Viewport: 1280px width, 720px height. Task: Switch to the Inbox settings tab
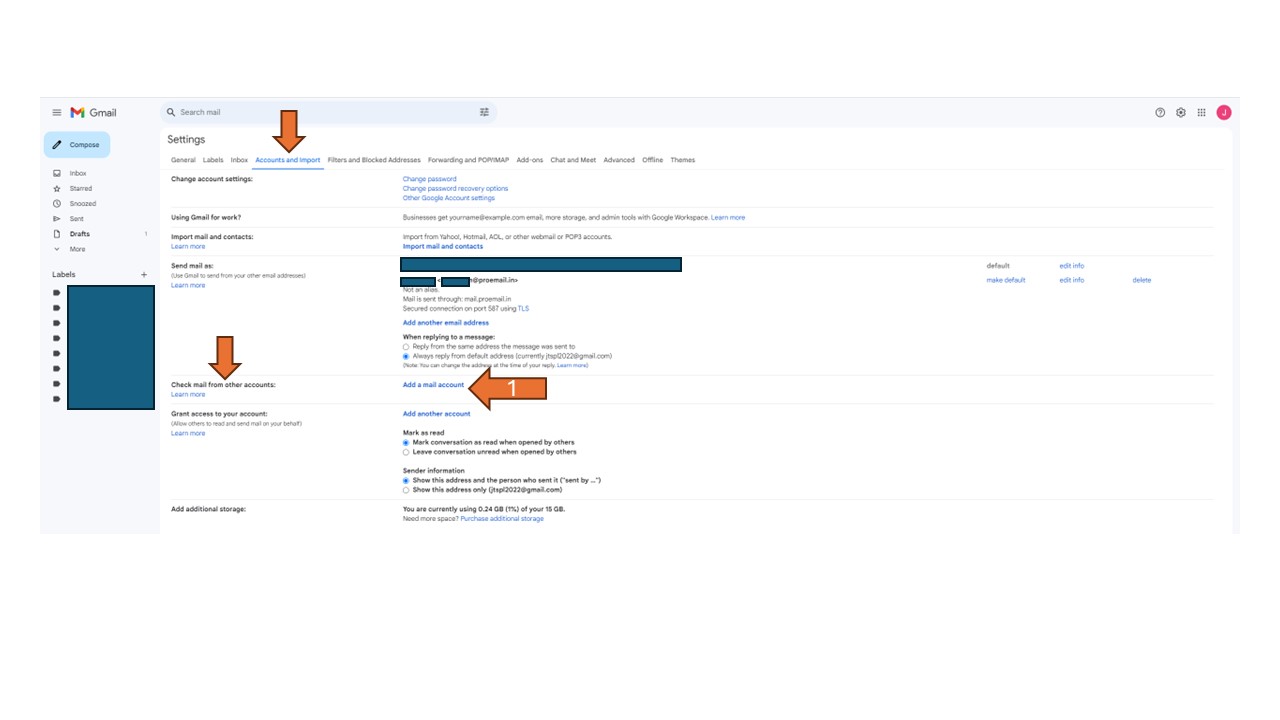click(x=239, y=160)
